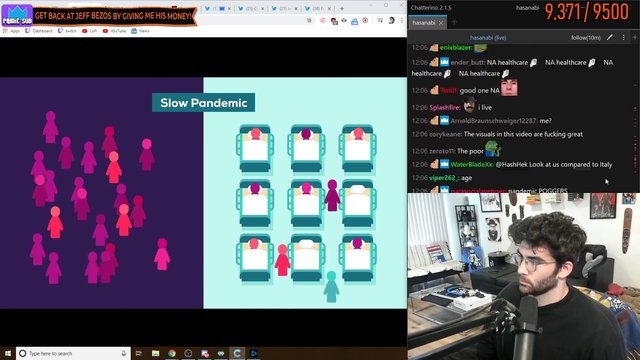Image resolution: width=640 pixels, height=360 pixels.
Task: Click the emote in Splashfire's message
Action: (469, 105)
